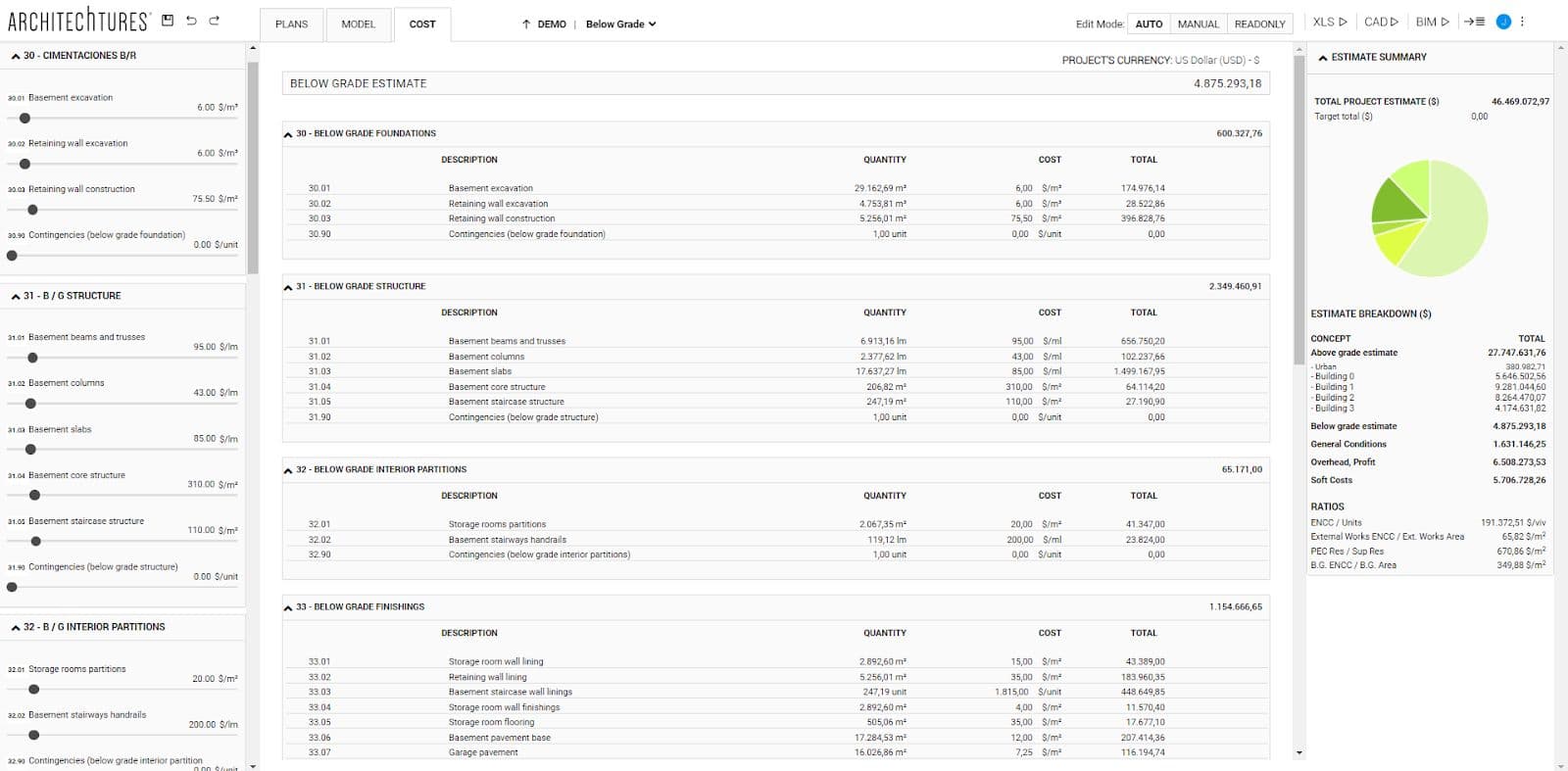1568x771 pixels.
Task: Collapse the 31 - B/G STRUCTURE sidebar section
Action: tap(16, 296)
